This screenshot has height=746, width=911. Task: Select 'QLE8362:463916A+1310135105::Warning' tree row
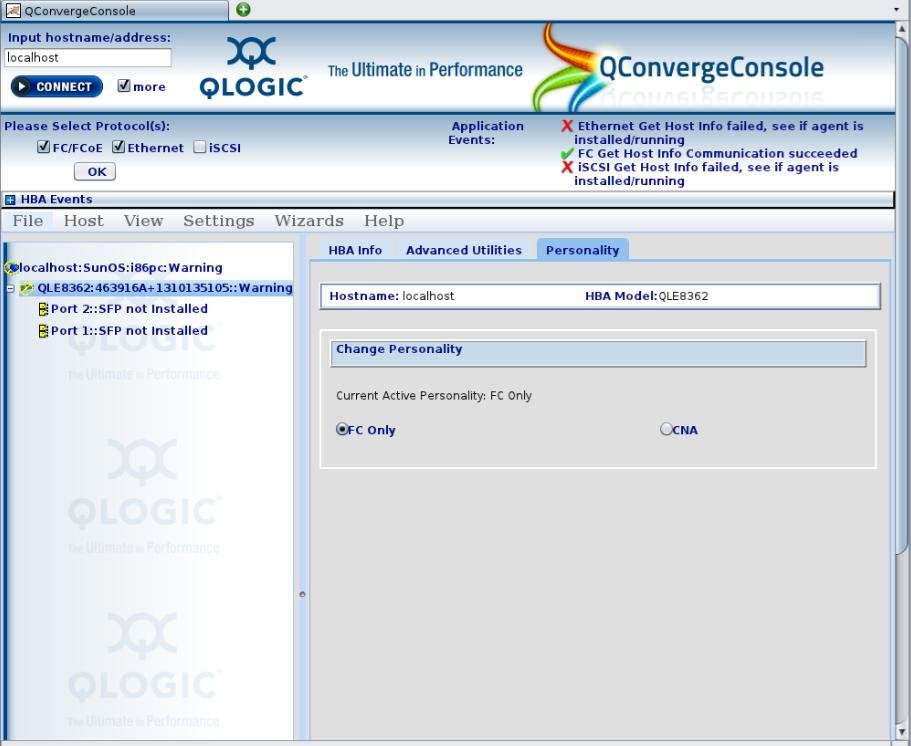[165, 288]
